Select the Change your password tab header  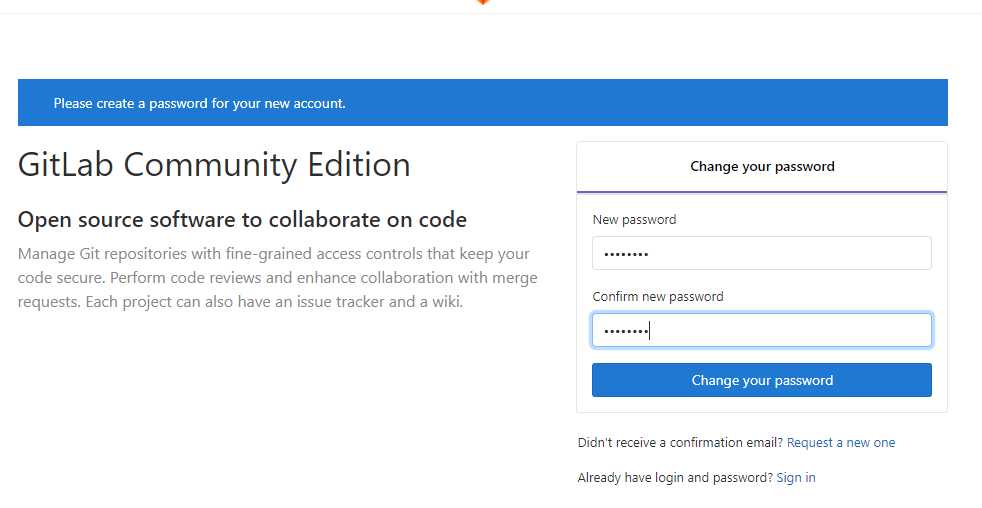(x=762, y=167)
